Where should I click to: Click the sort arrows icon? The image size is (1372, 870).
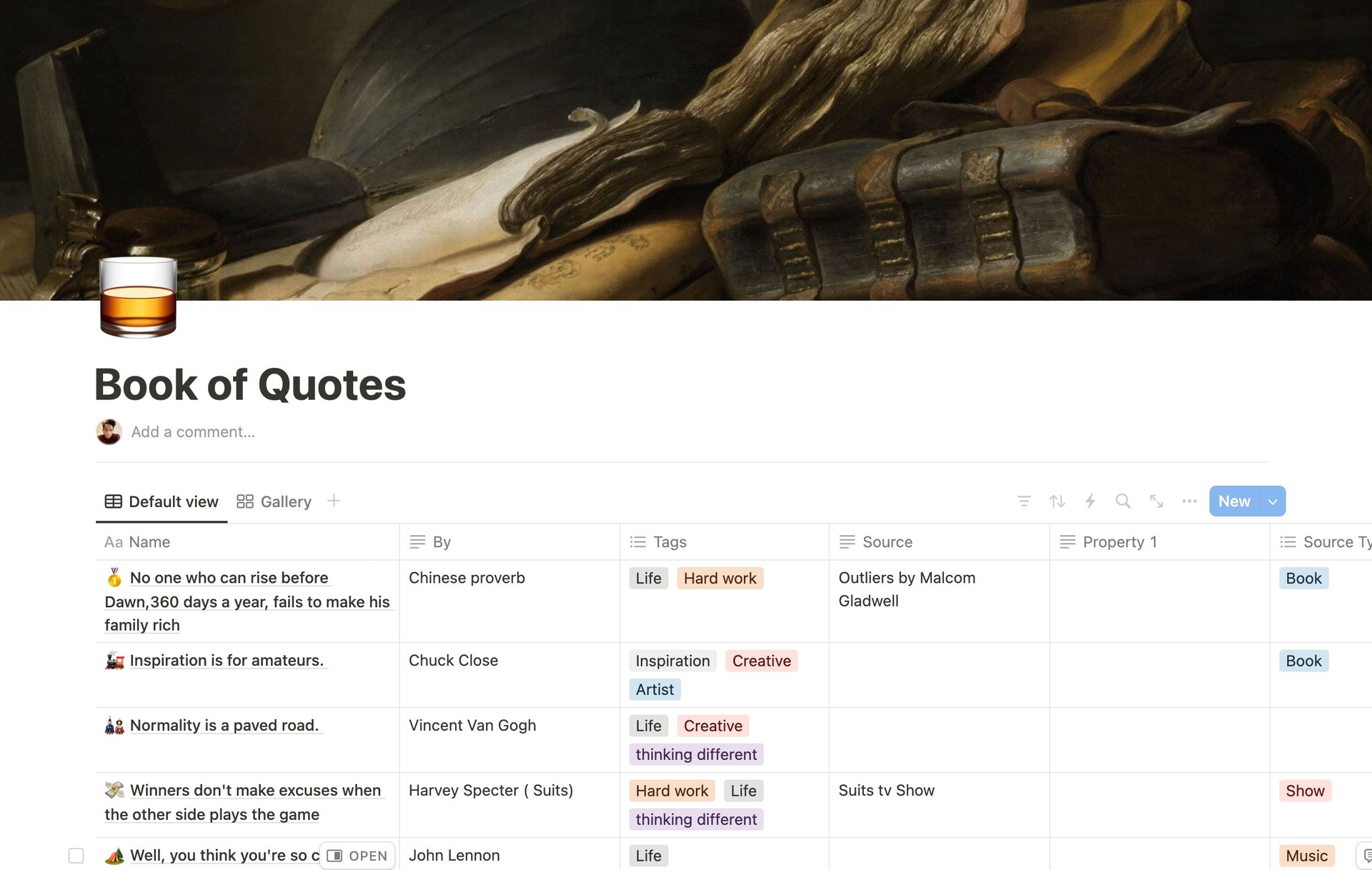click(x=1057, y=501)
